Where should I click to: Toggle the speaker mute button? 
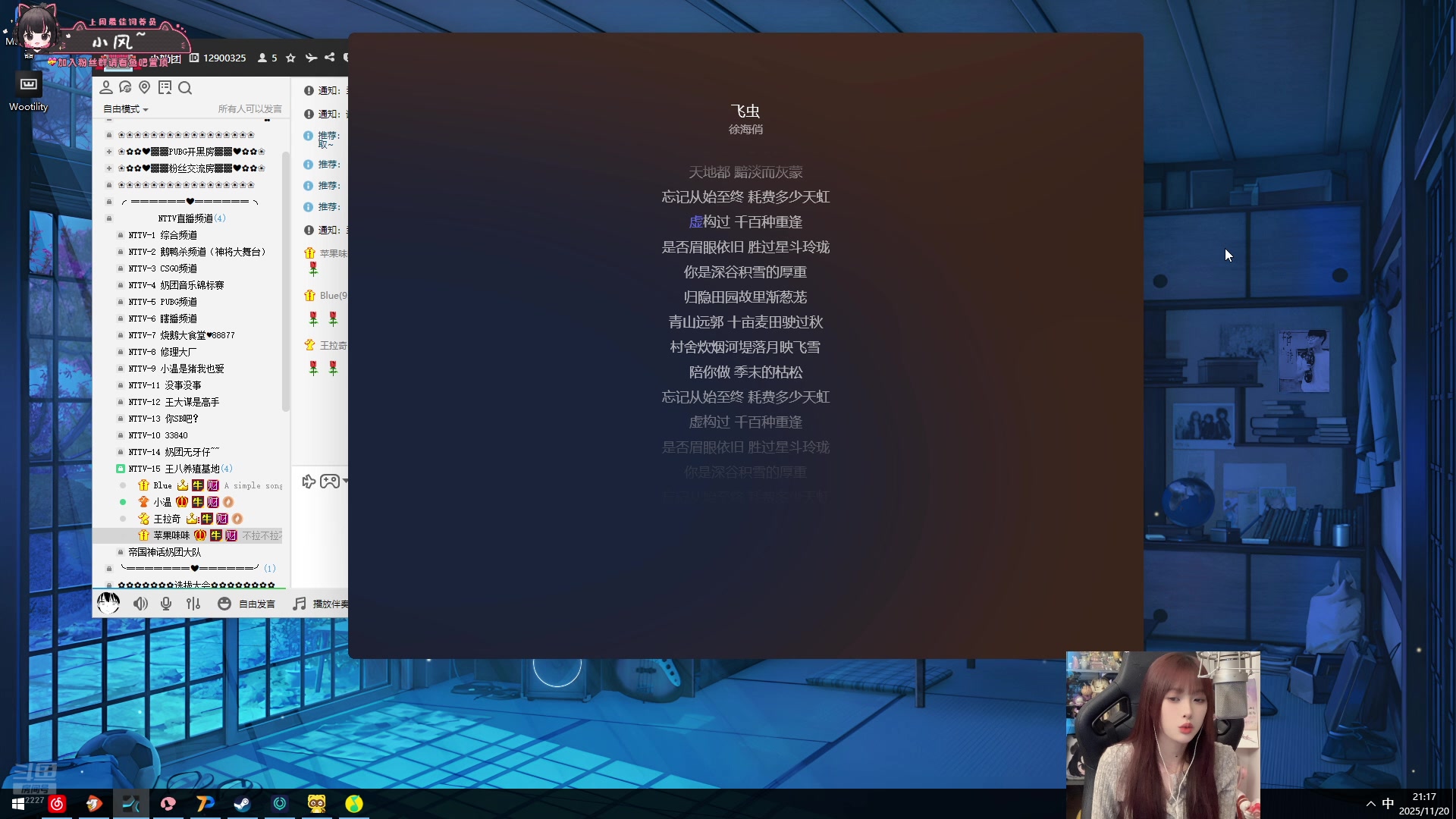pyautogui.click(x=140, y=604)
